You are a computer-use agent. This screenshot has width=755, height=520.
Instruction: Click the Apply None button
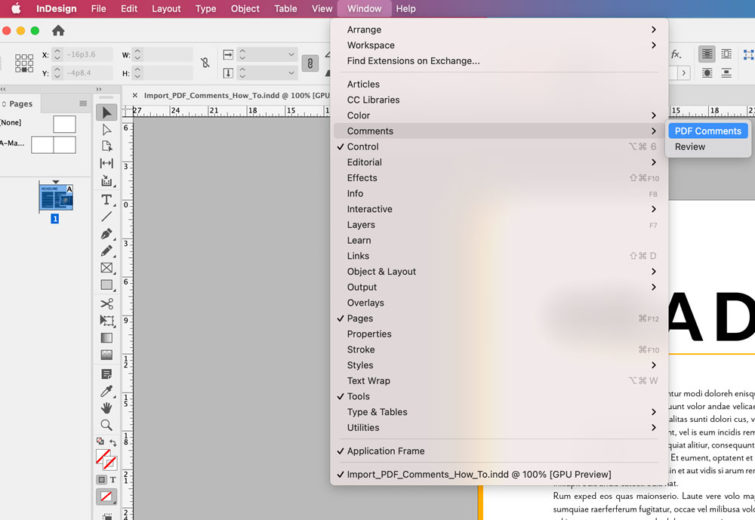tap(106, 496)
